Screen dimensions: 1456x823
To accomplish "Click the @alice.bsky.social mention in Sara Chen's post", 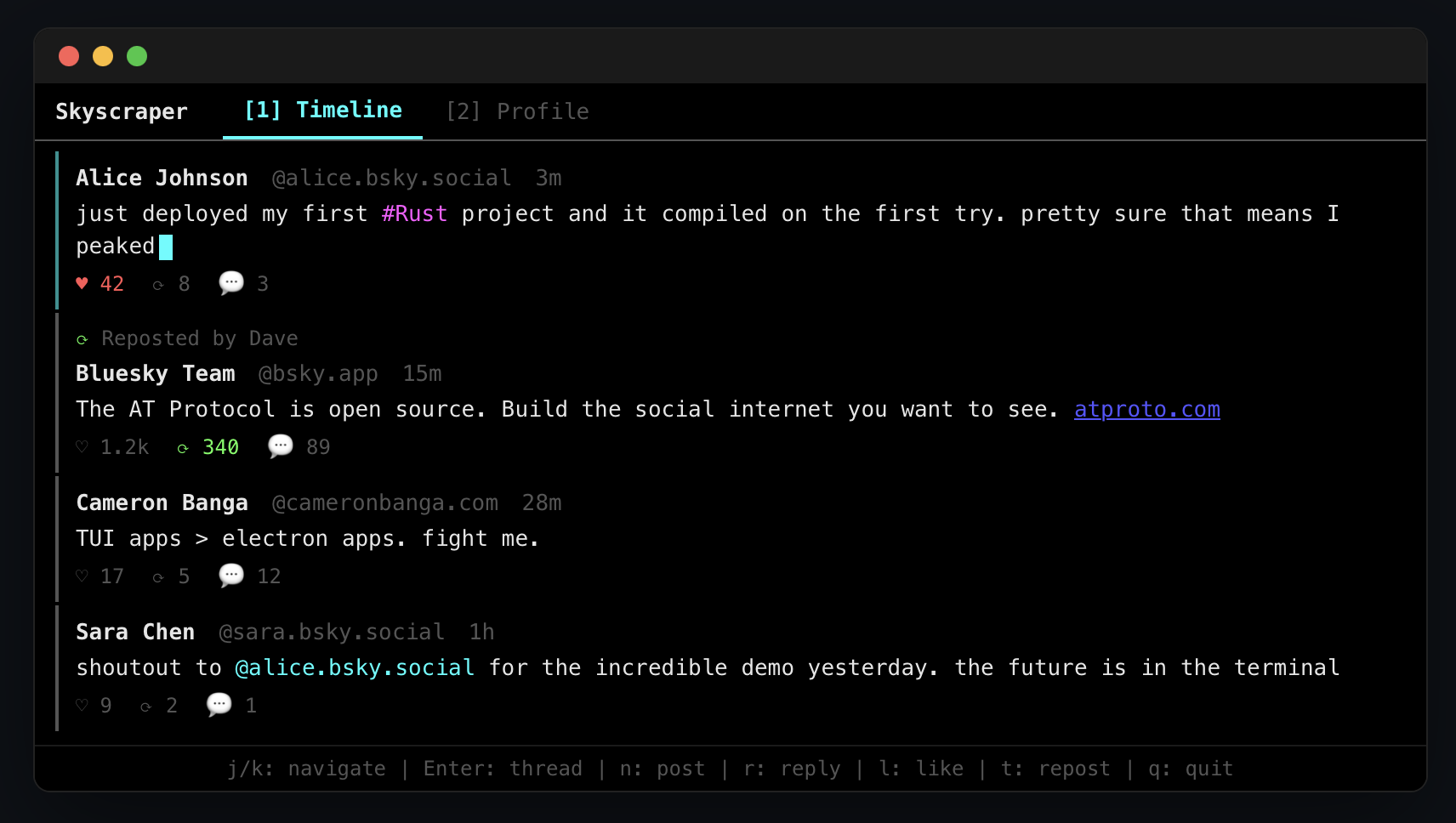I will [x=354, y=667].
